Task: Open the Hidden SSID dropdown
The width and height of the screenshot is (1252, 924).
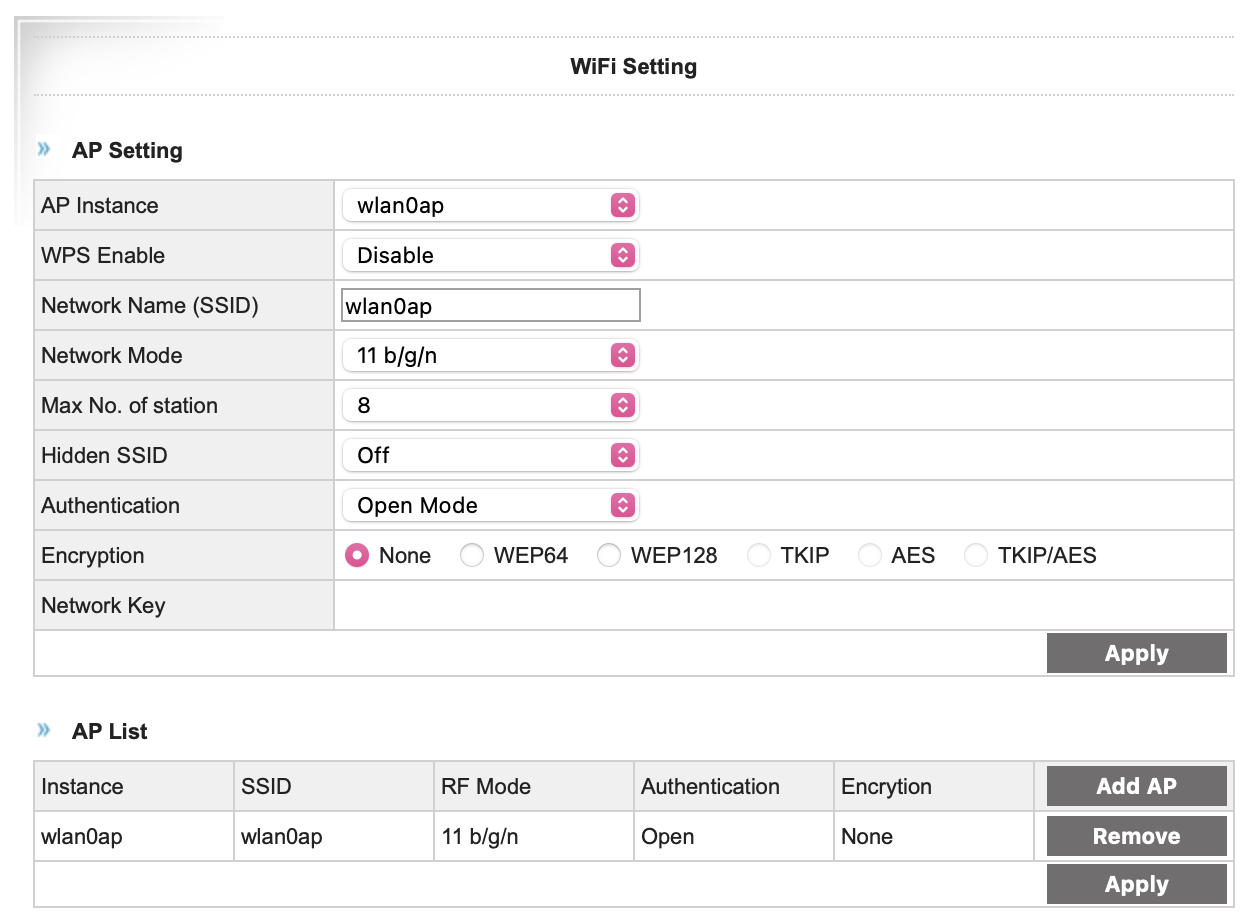Action: click(x=490, y=456)
